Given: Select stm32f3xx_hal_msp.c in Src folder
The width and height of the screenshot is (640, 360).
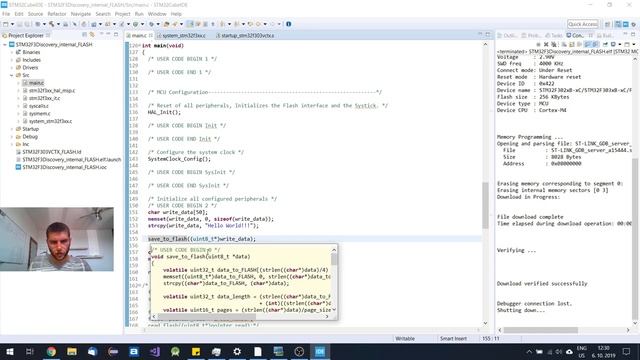Looking at the screenshot, I should [52, 91].
